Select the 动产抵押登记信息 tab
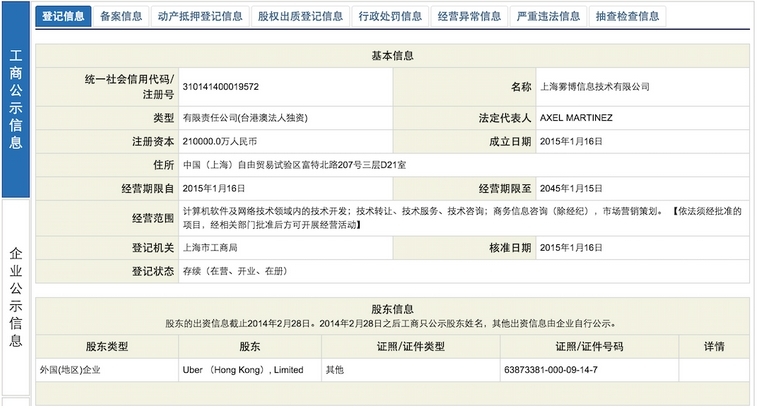The height and width of the screenshot is (409, 757). coord(200,16)
